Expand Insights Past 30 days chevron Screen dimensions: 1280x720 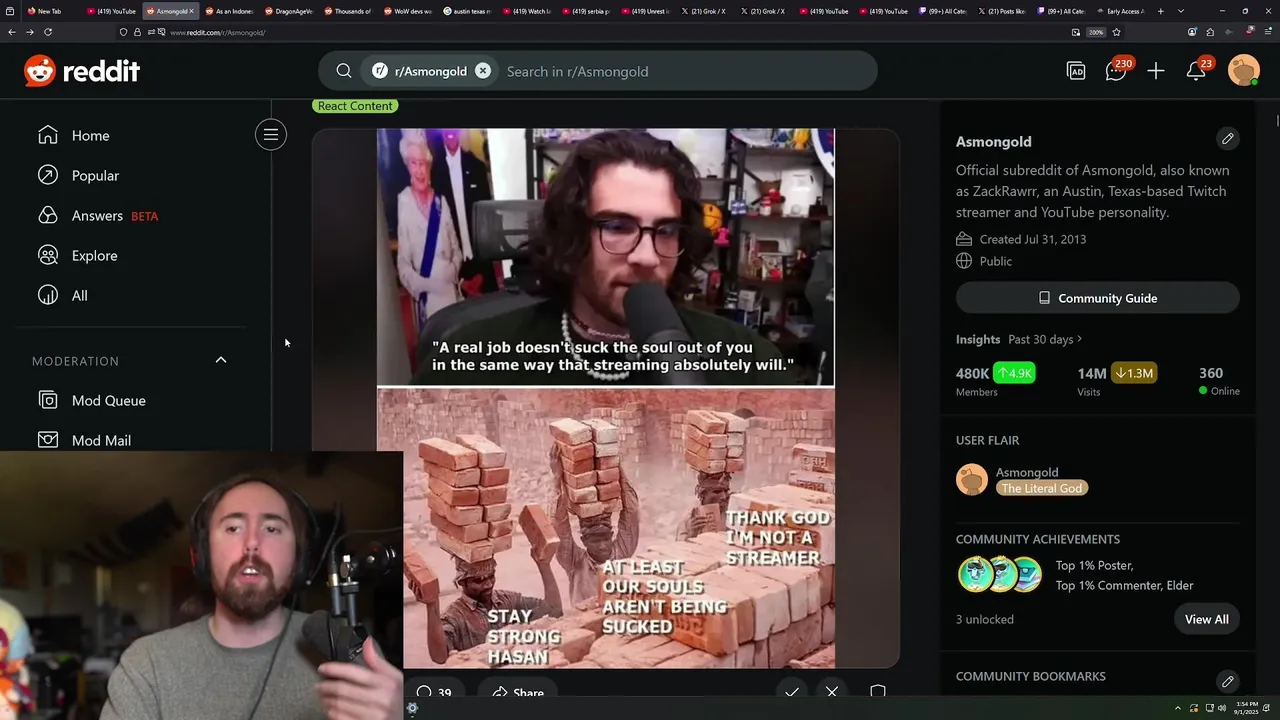click(1080, 339)
